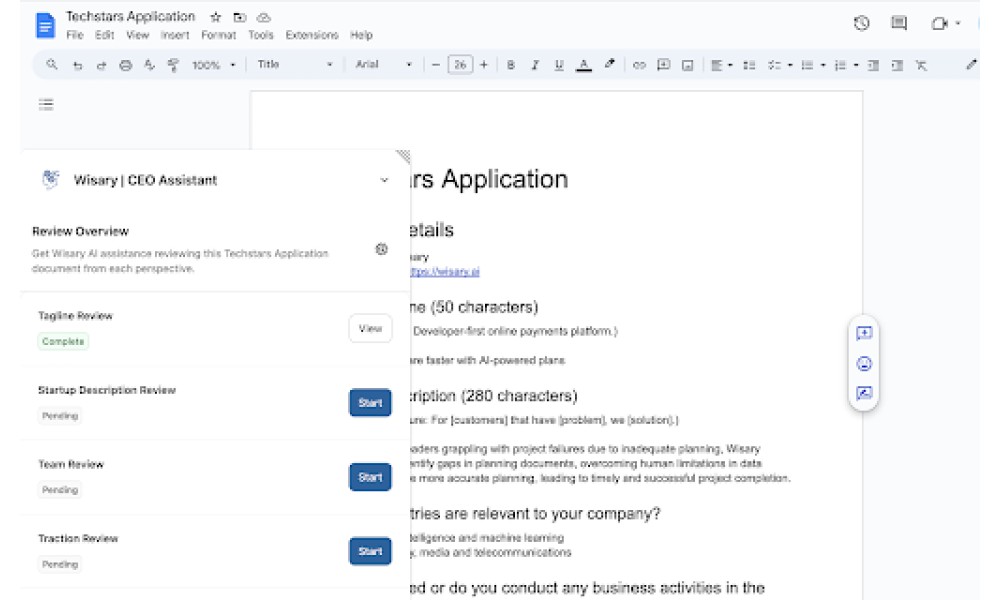Start a Meet call via camera icon
The width and height of the screenshot is (1000, 600).
click(939, 24)
